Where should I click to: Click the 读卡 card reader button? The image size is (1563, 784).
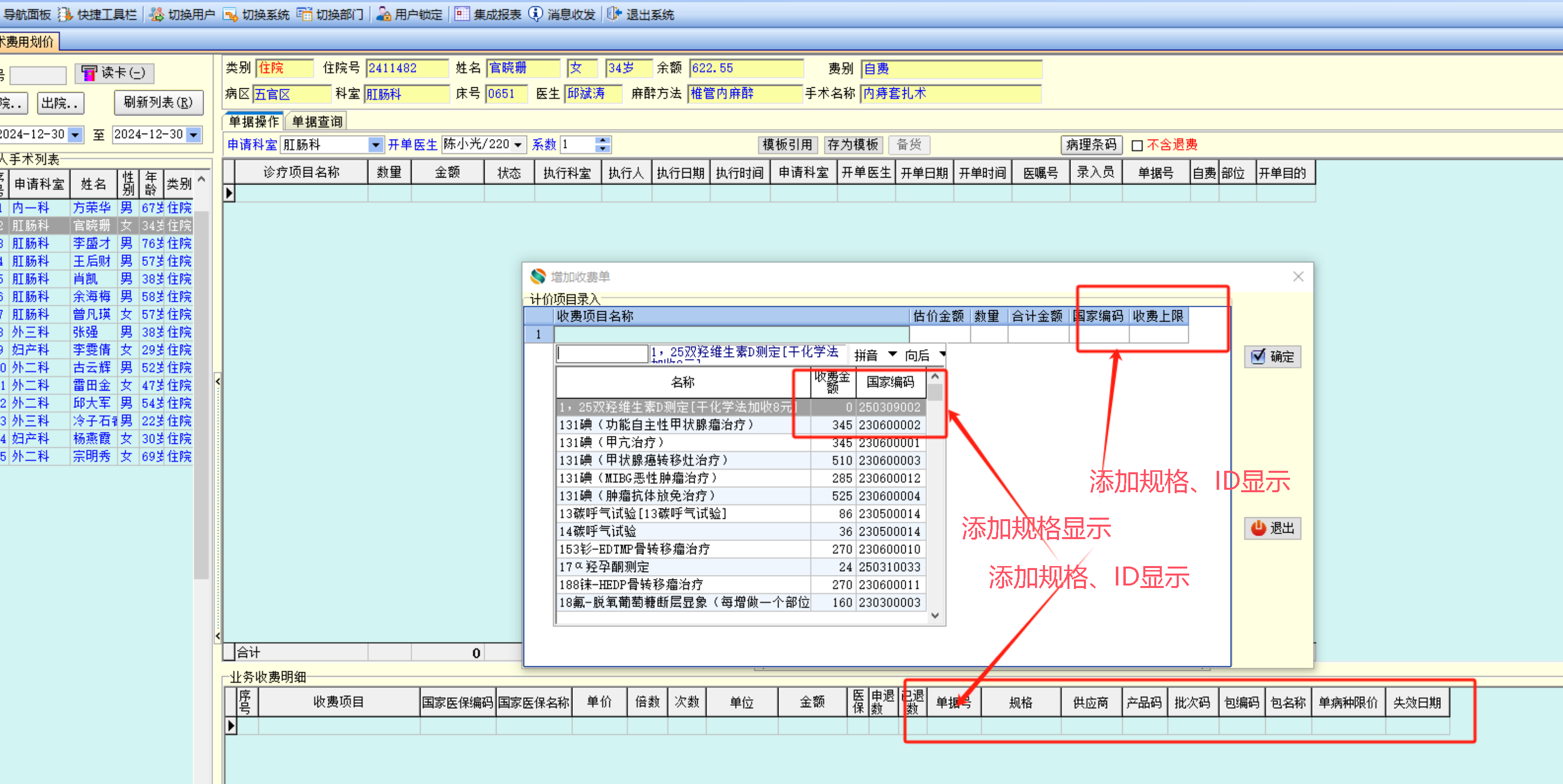tap(114, 73)
